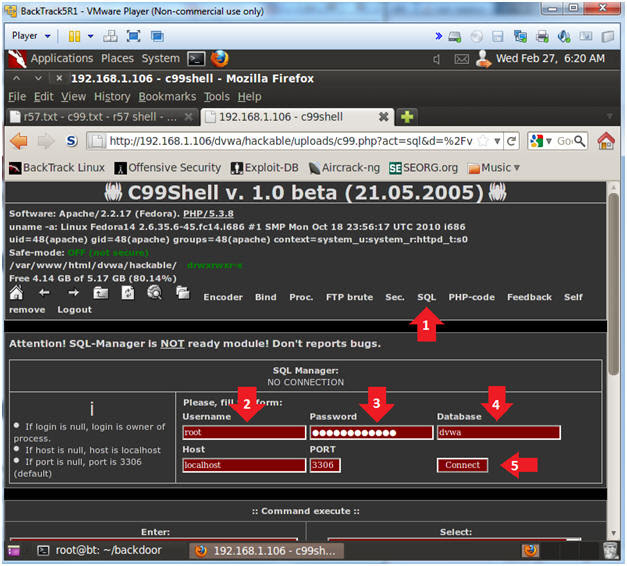Click the browser forward arrow
The width and height of the screenshot is (627, 566).
click(46, 141)
